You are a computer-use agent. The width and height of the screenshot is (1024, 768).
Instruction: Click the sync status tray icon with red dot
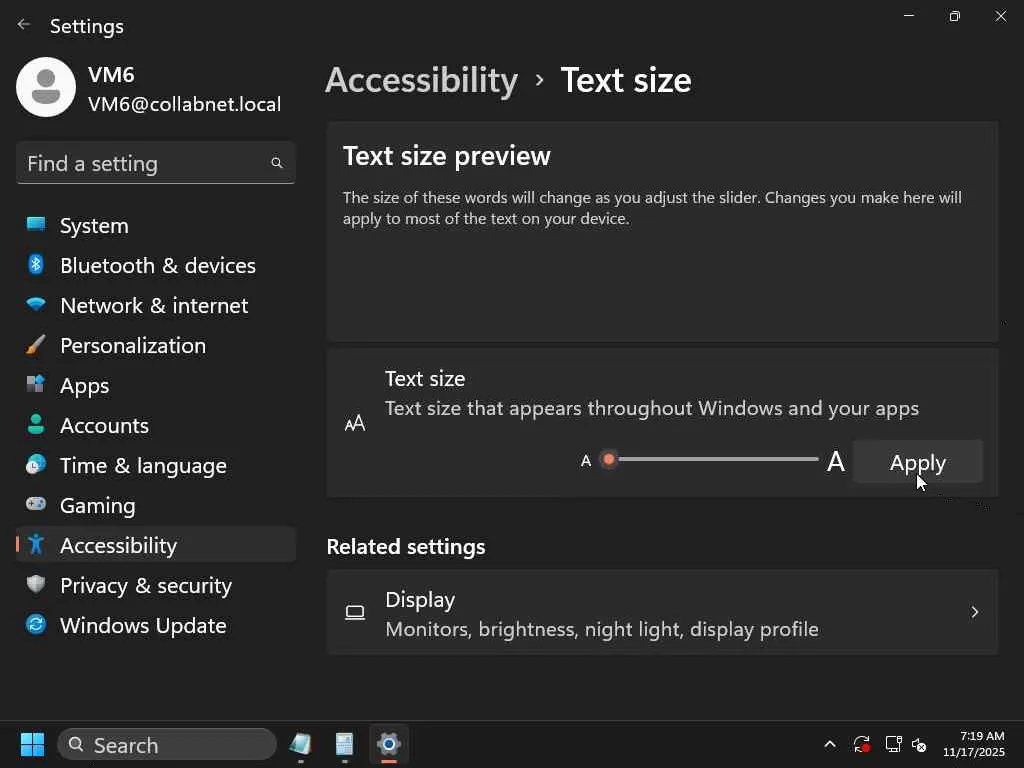coord(862,744)
